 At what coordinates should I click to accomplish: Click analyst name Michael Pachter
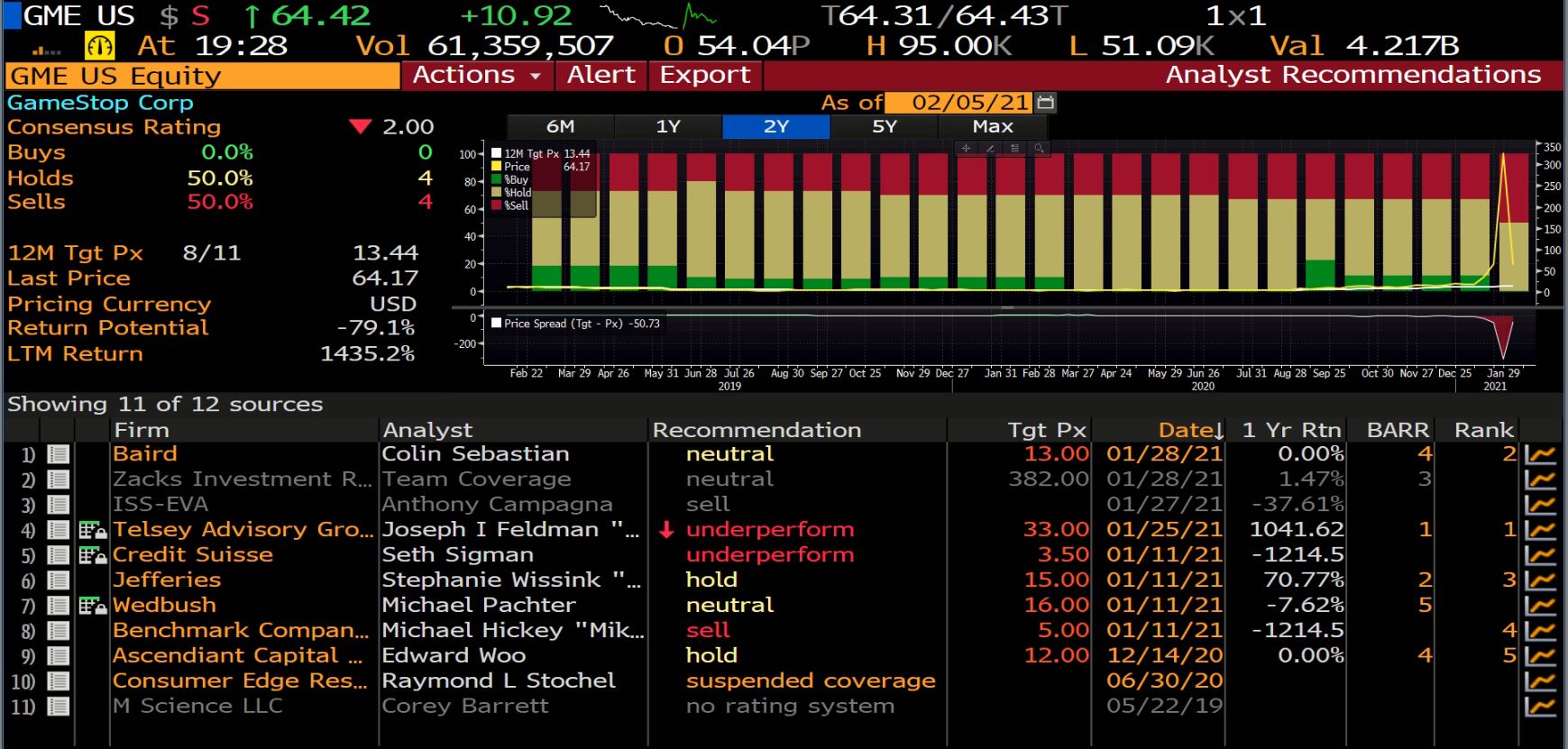point(479,606)
